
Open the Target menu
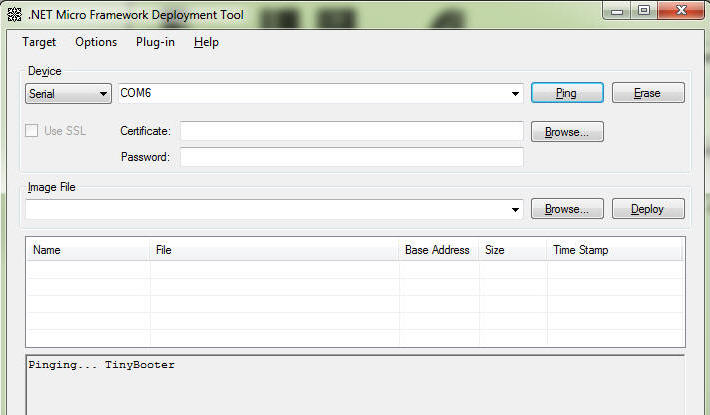[39, 42]
